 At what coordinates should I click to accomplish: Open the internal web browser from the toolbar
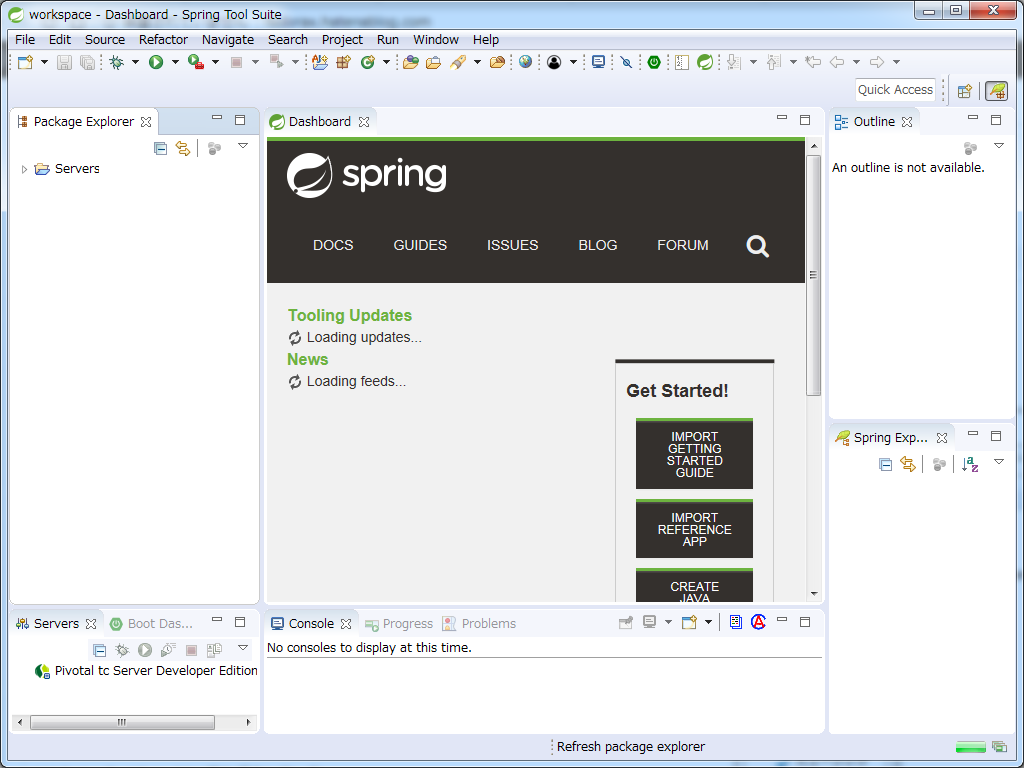tap(525, 62)
